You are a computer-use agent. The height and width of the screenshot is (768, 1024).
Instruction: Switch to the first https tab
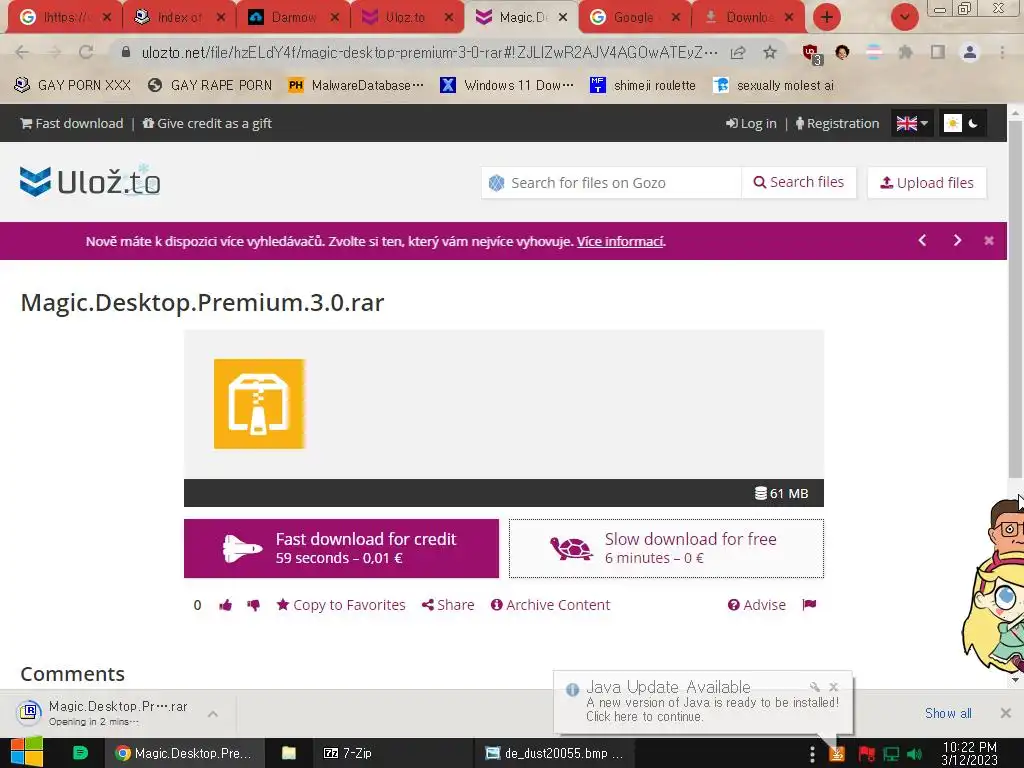tap(65, 18)
